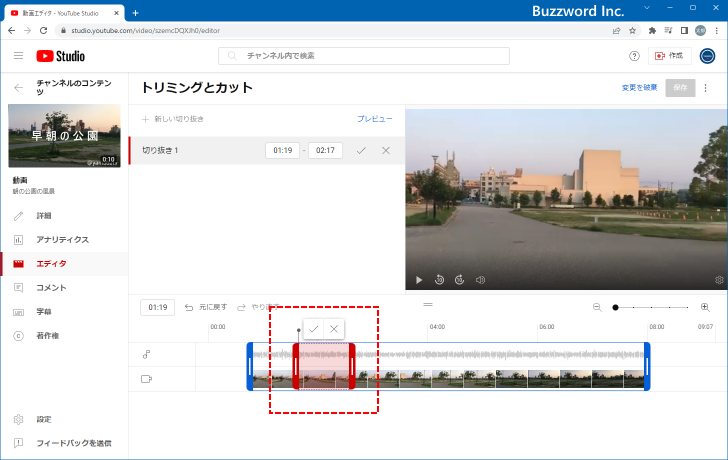Open the hamburger navigation menu

[x=19, y=56]
